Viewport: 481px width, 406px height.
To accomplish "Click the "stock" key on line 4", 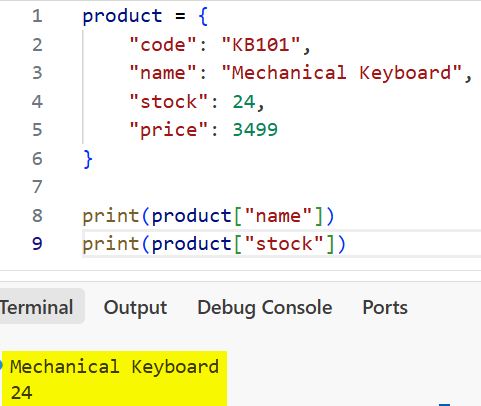I will (x=169, y=101).
